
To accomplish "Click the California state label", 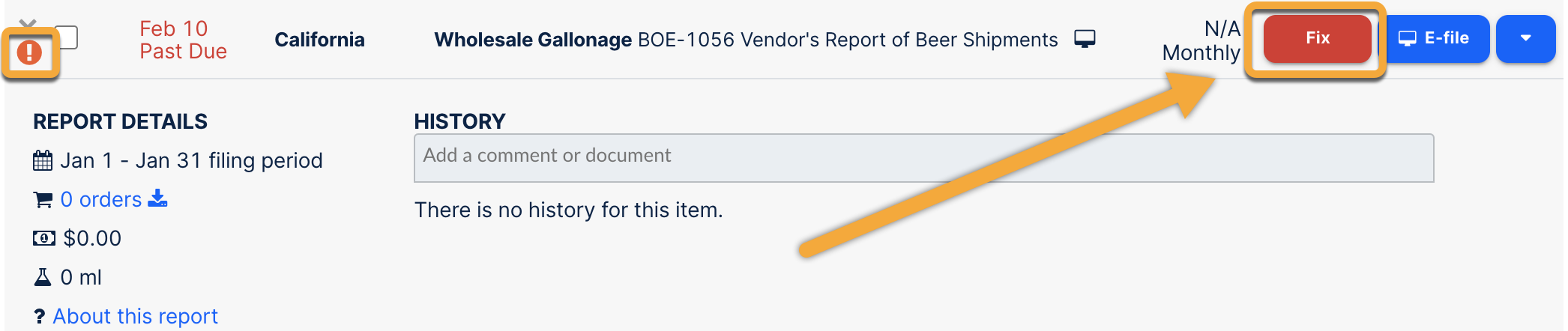I will [x=319, y=40].
